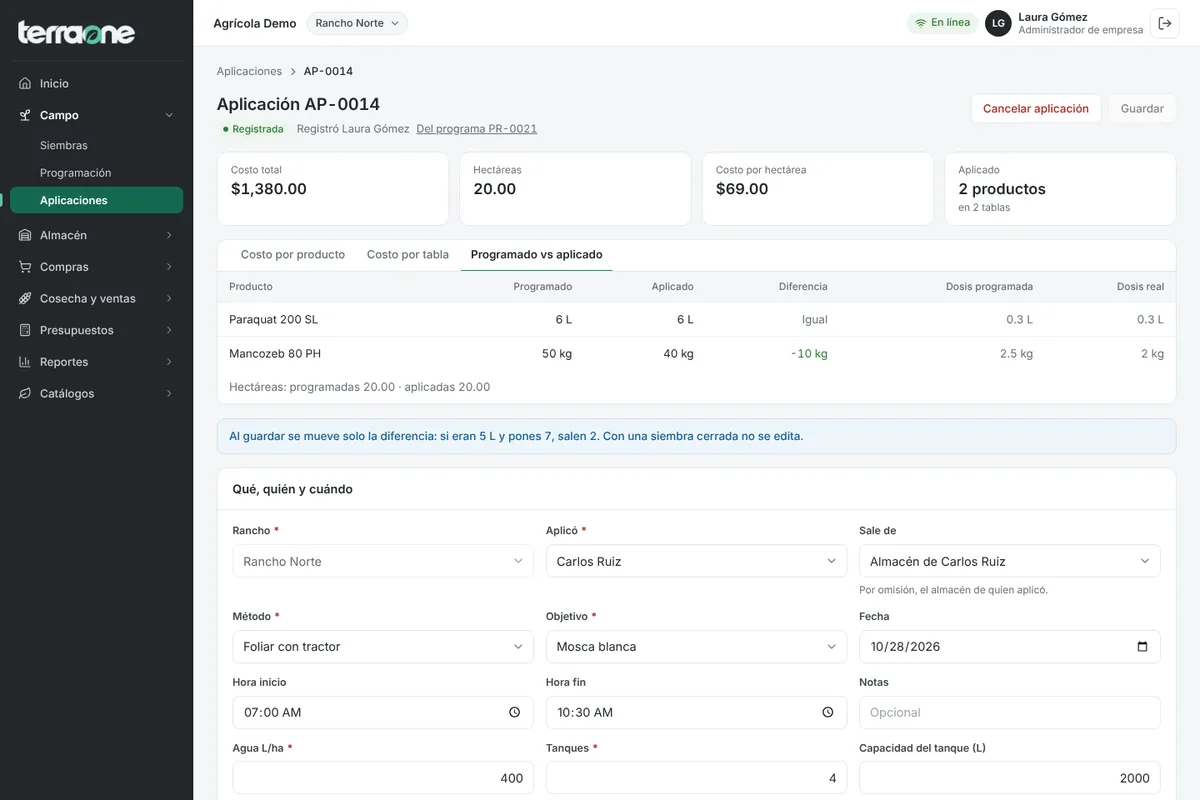Viewport: 1200px width, 800px height.
Task: Click Aplicaciones breadcrumb link
Action: 249,71
